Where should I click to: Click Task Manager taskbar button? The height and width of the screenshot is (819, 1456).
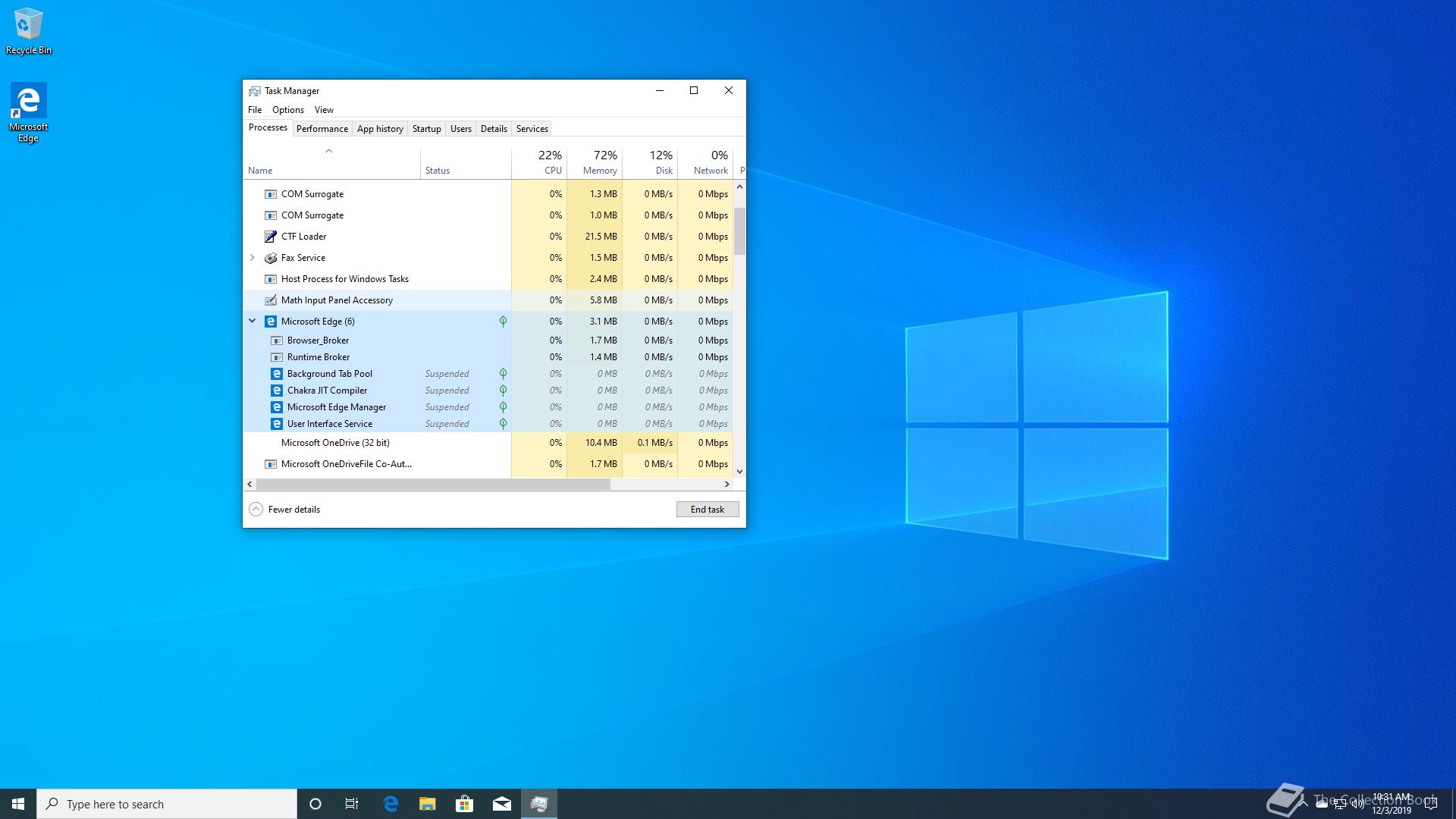click(539, 804)
